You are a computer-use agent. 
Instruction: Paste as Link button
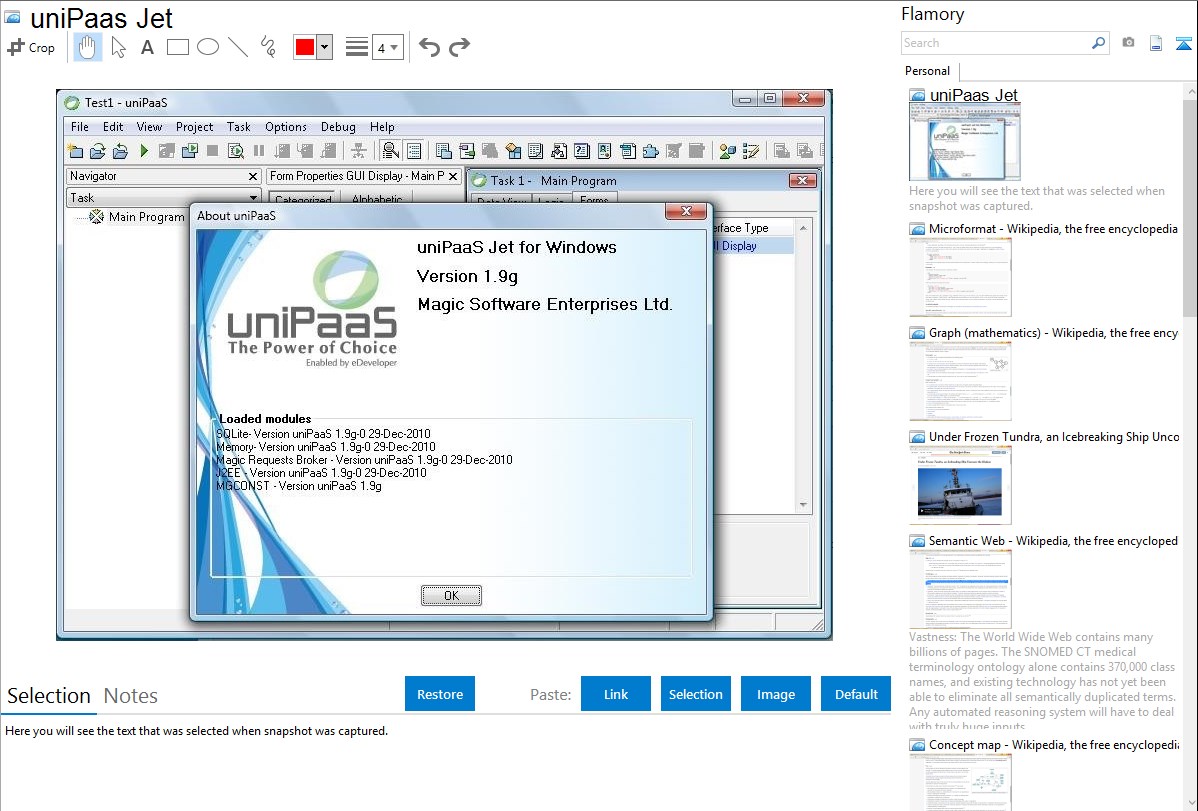(616, 694)
